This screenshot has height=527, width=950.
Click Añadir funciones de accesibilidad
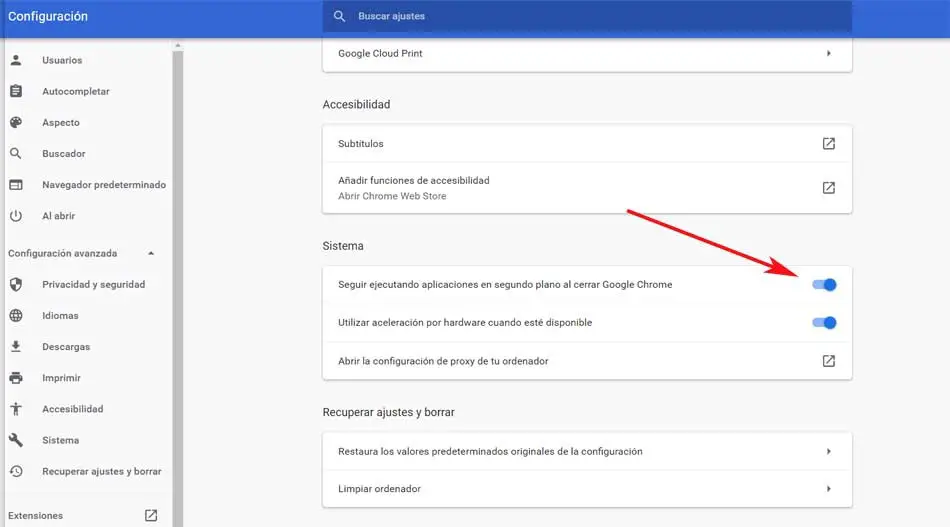[414, 181]
